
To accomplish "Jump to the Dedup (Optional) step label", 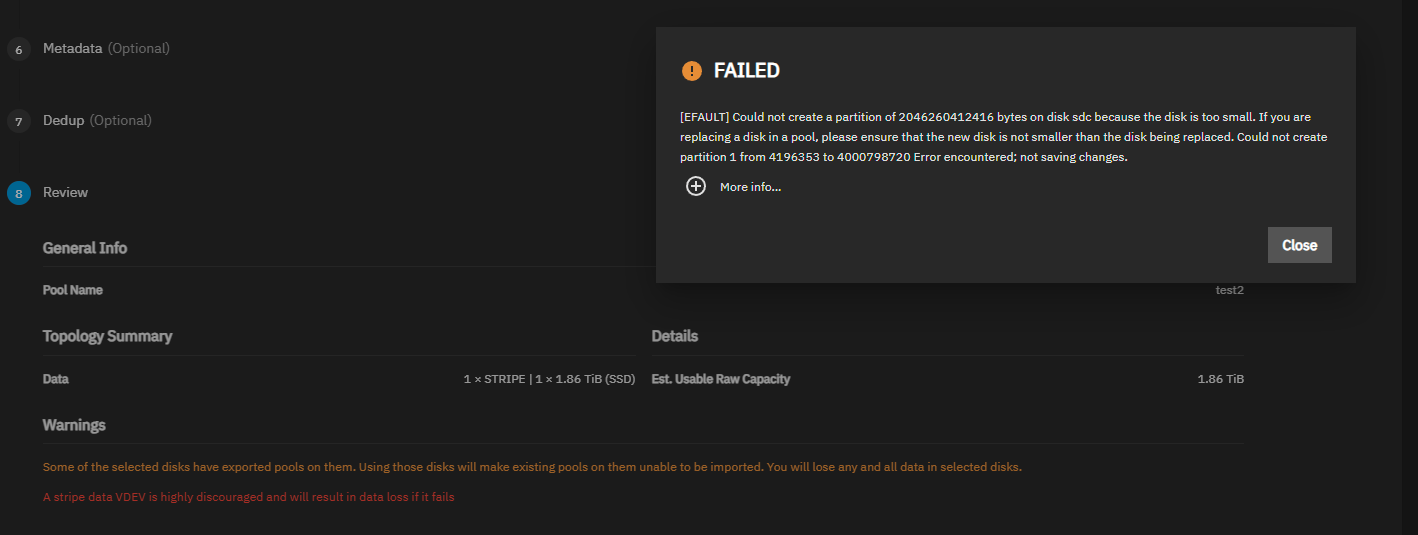I will click(x=97, y=120).
